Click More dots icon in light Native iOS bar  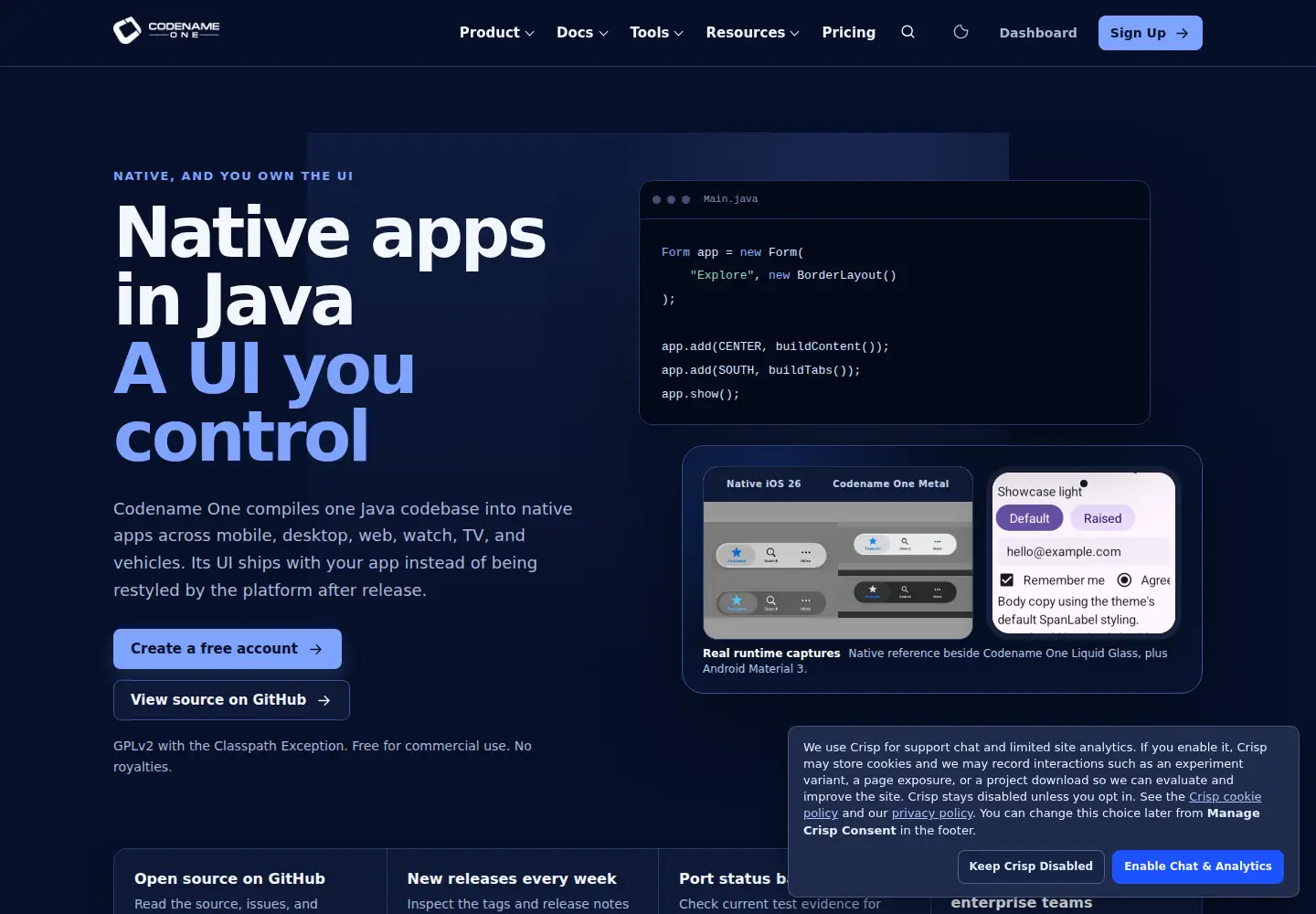pos(805,554)
